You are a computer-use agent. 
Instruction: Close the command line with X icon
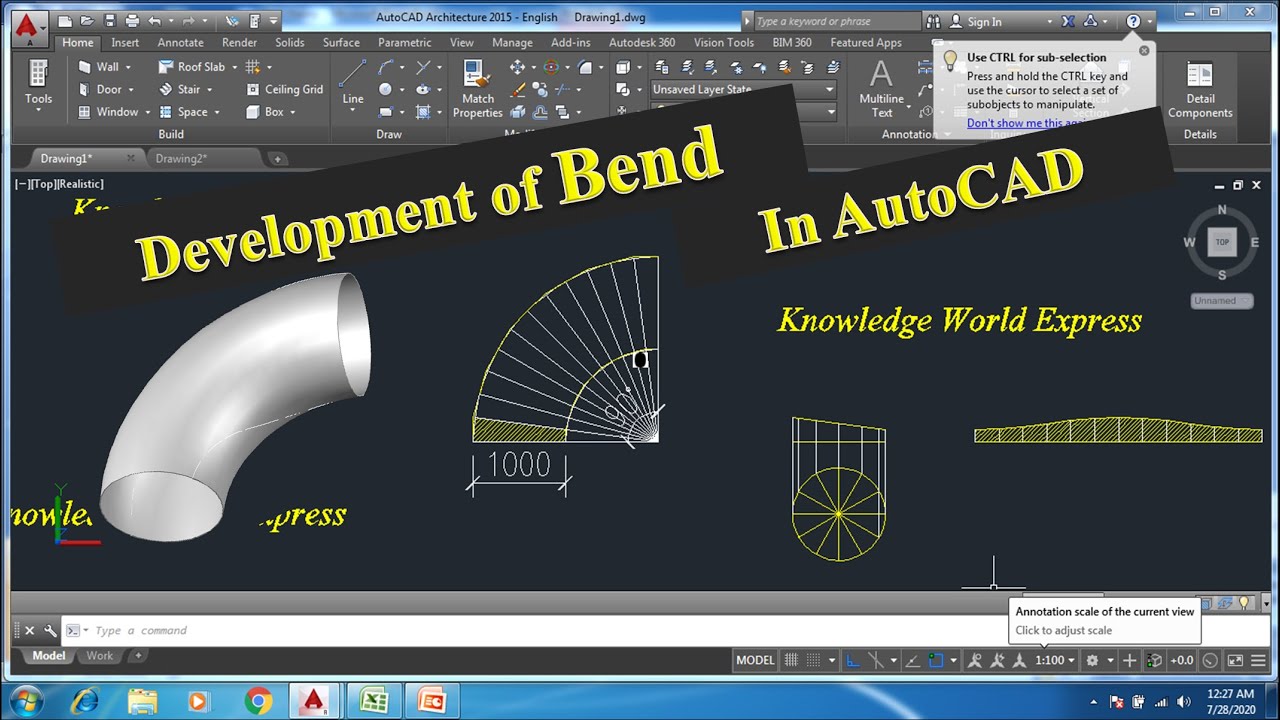[x=29, y=631]
